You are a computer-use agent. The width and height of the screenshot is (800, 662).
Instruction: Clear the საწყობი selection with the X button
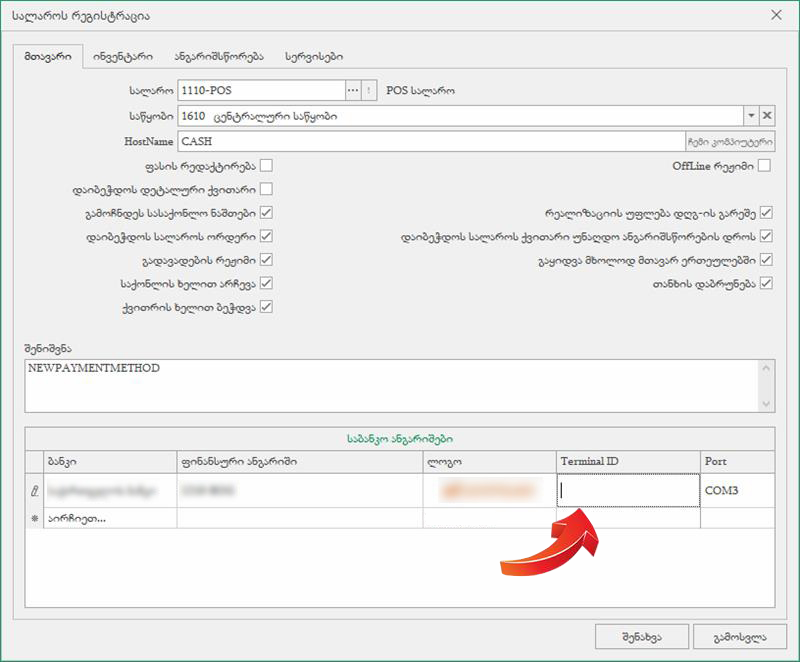(x=767, y=116)
